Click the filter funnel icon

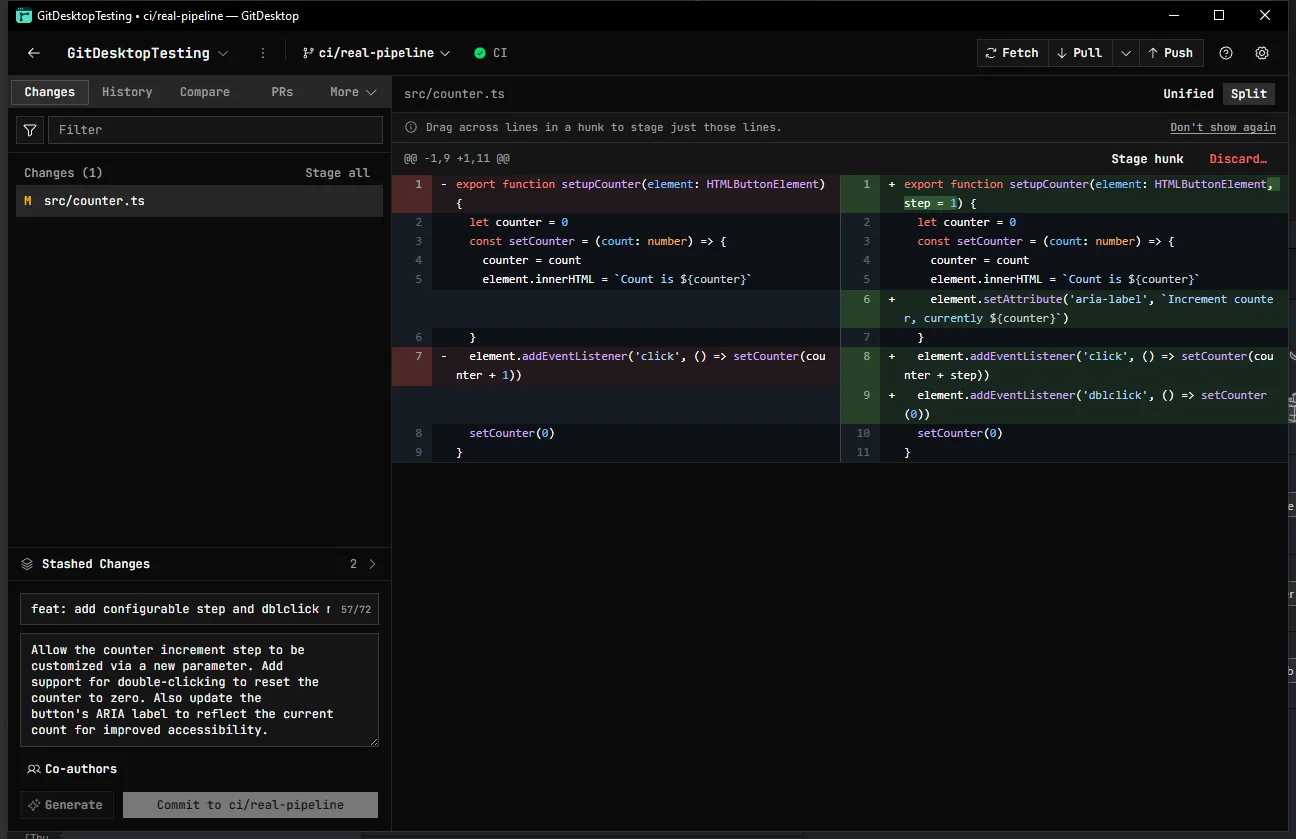pos(30,130)
